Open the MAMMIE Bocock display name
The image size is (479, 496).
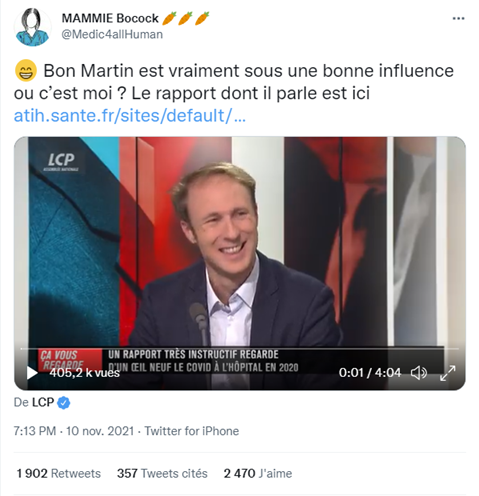(x=110, y=18)
